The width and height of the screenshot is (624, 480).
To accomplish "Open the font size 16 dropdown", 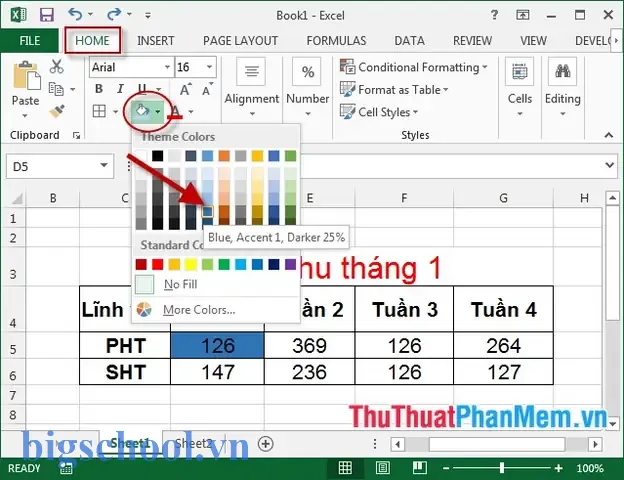I will tap(209, 67).
